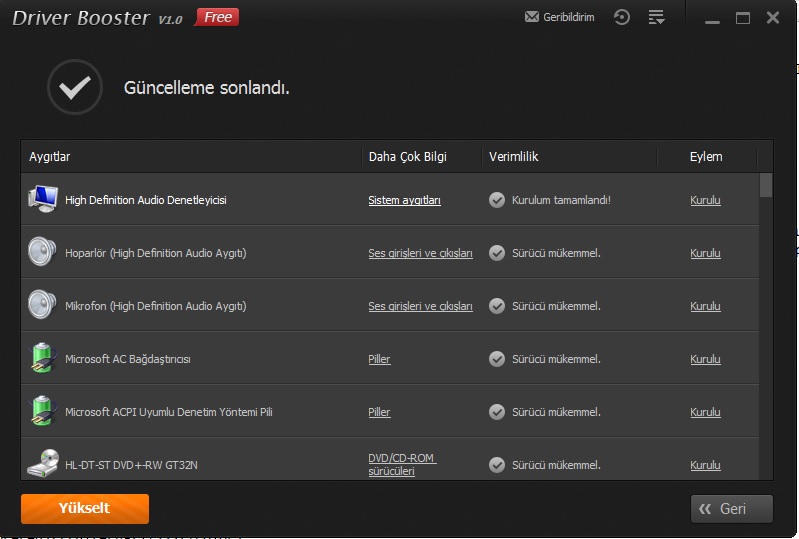The image size is (799, 539).
Task: Open Ses girişleri ve çıkışları link for Mikrofon
Action: 420,306
